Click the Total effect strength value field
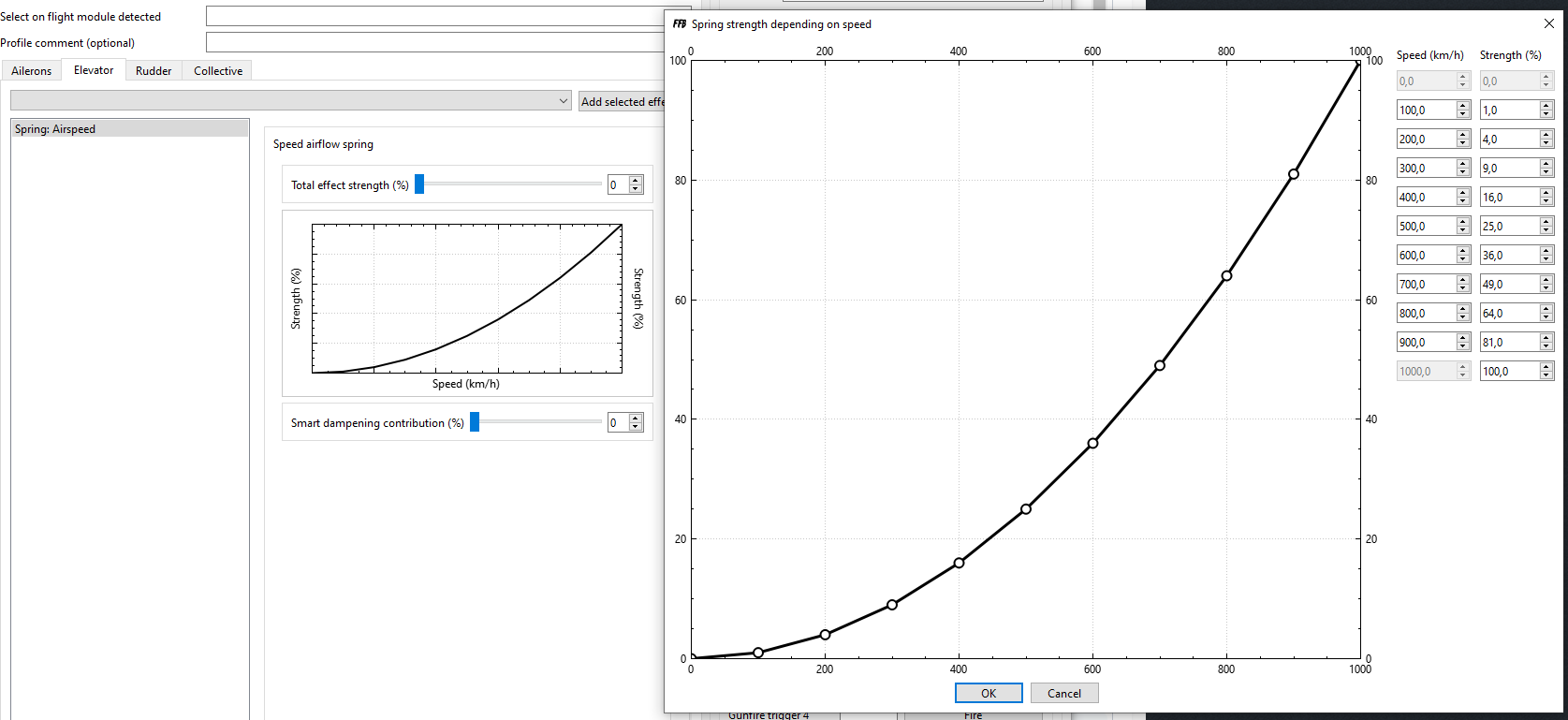Viewport: 1568px width, 720px height. 618,184
